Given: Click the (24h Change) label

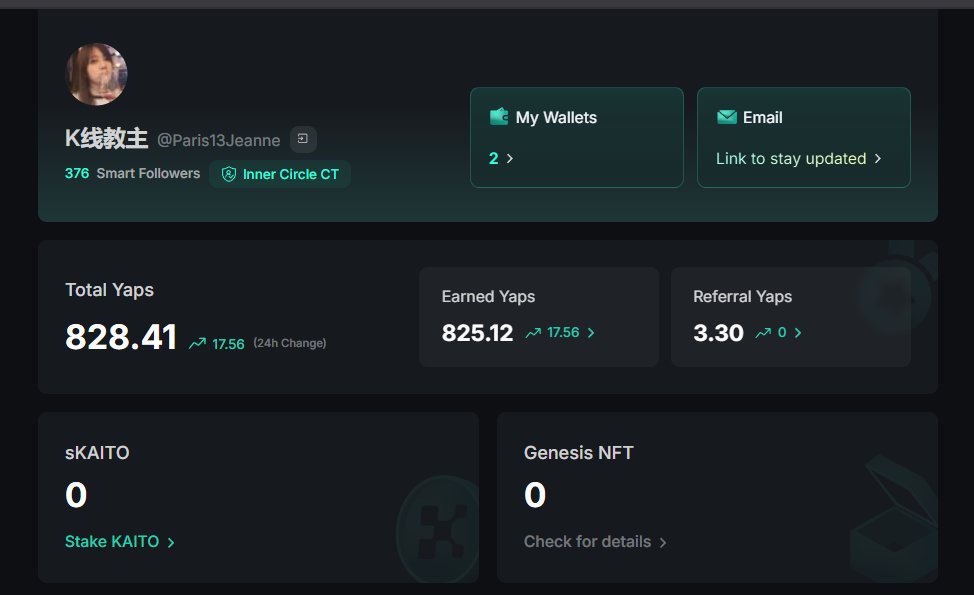Looking at the screenshot, I should (x=289, y=343).
